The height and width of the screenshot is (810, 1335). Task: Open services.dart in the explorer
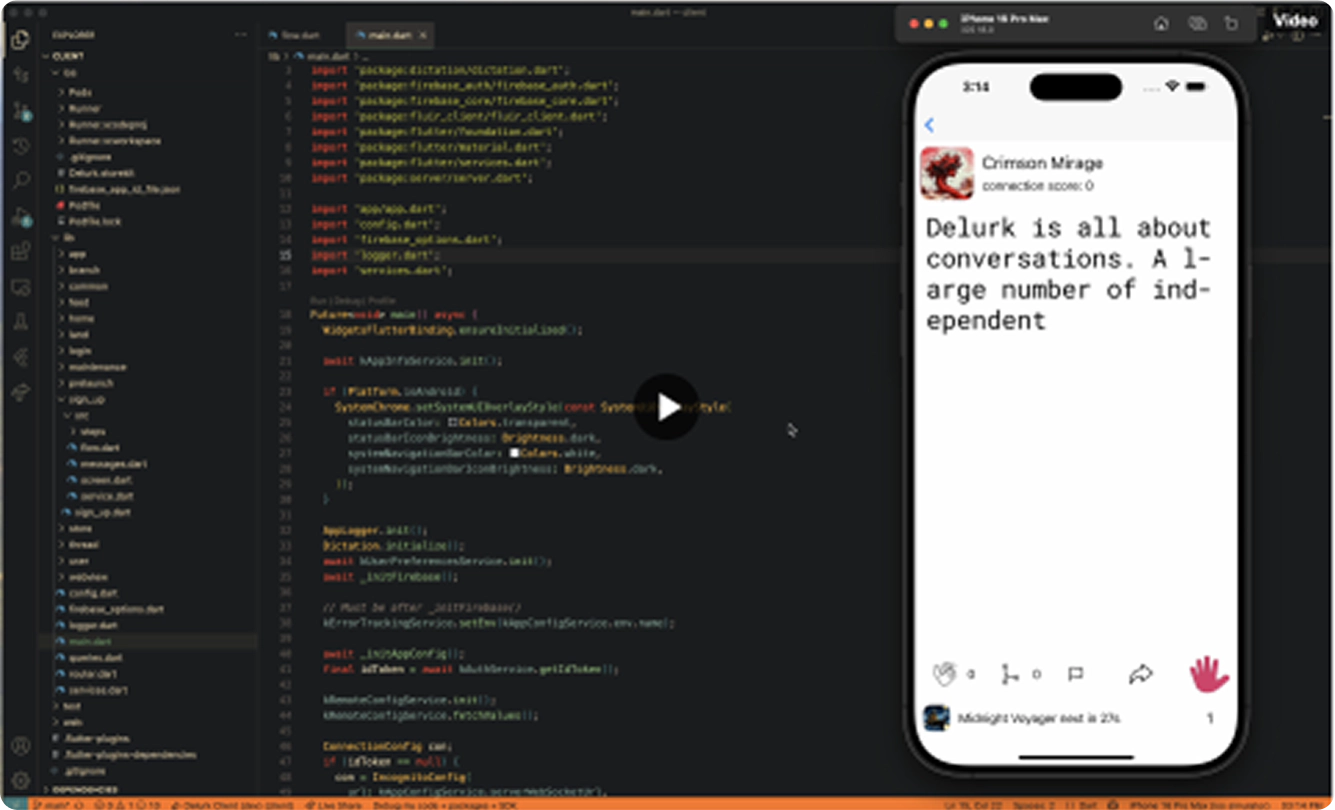tap(98, 689)
